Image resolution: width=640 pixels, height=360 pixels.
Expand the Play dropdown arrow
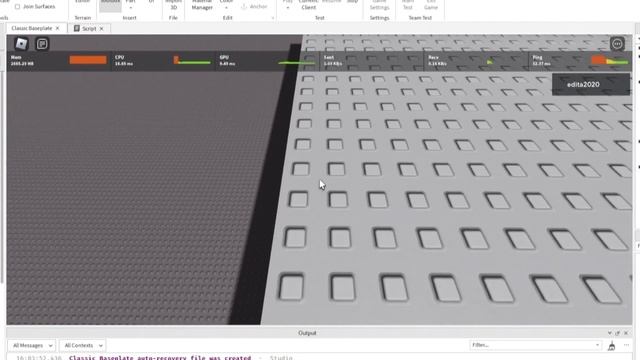(288, 8)
